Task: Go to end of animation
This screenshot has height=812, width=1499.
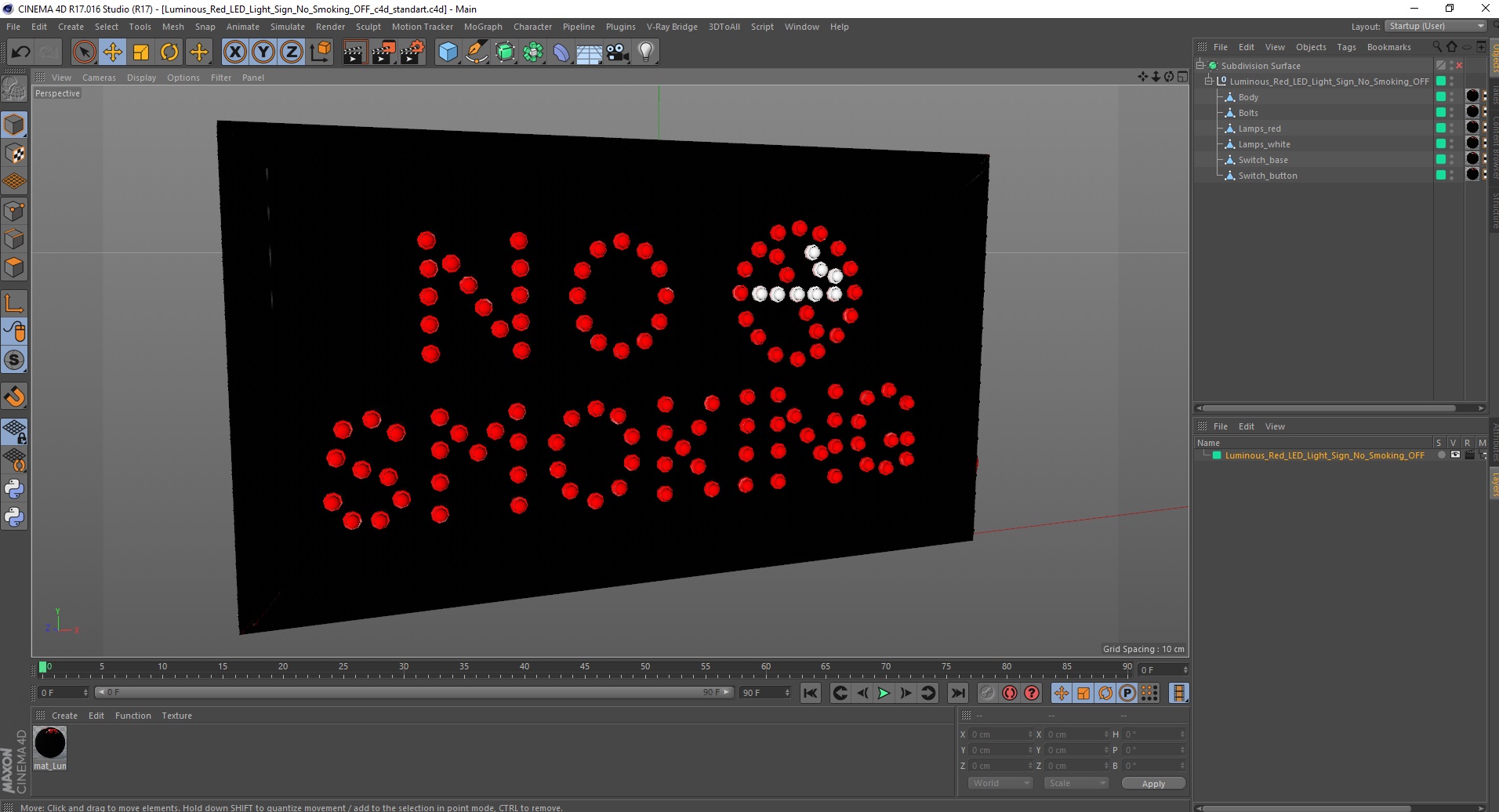Action: pyautogui.click(x=957, y=693)
